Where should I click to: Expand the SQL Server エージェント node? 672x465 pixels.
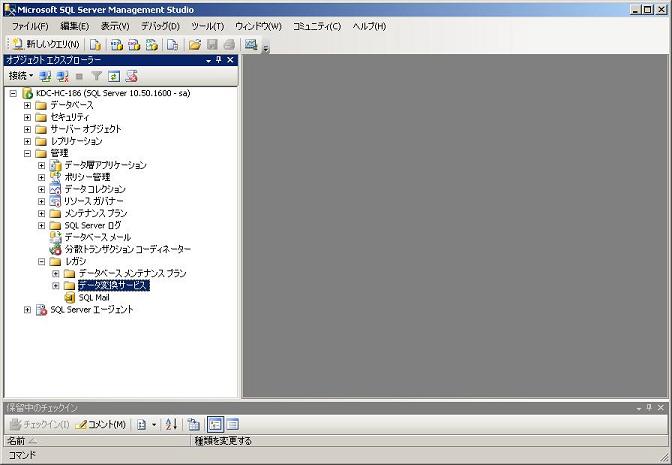[x=27, y=309]
